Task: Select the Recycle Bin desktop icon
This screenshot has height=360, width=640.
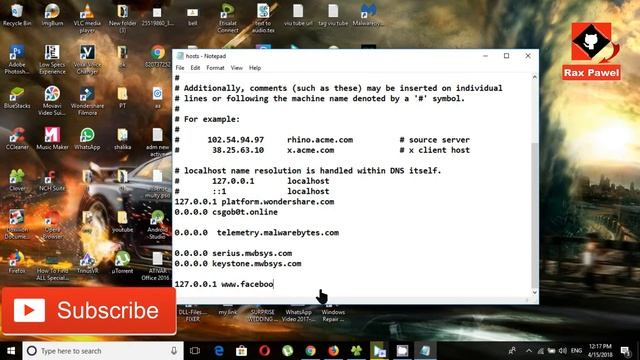Action: click(17, 15)
